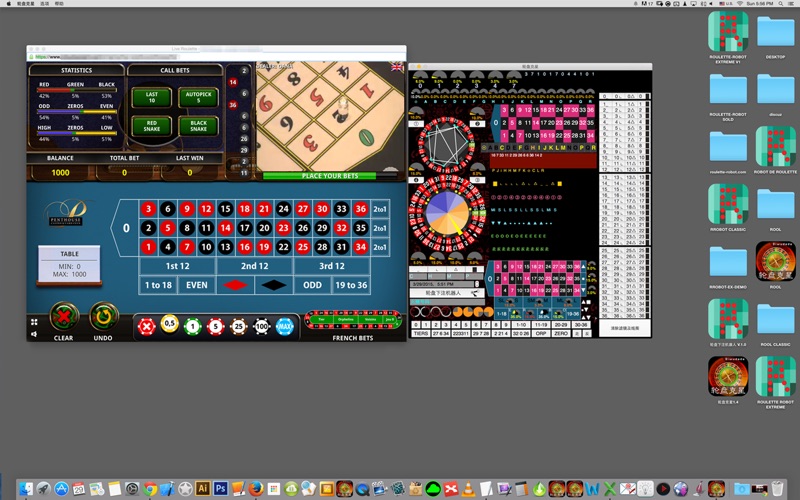Place a bet on number 17
Screen dimensions: 800x500
pyautogui.click(x=244, y=228)
